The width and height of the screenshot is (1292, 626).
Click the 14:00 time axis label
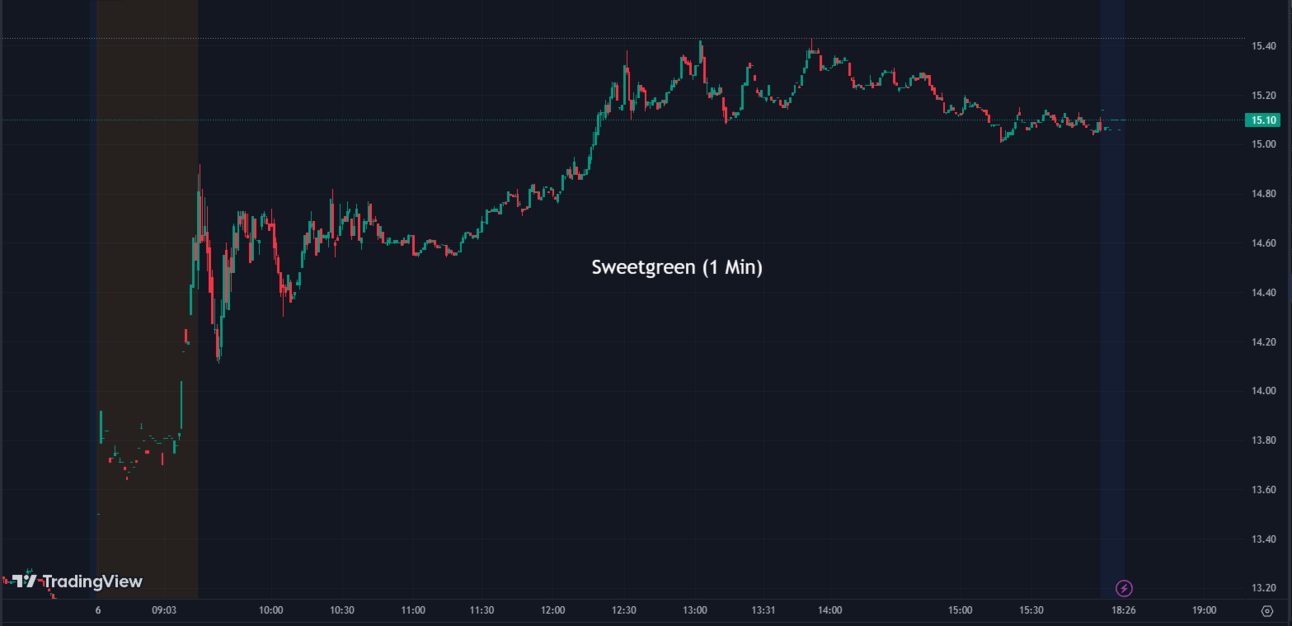pos(829,610)
